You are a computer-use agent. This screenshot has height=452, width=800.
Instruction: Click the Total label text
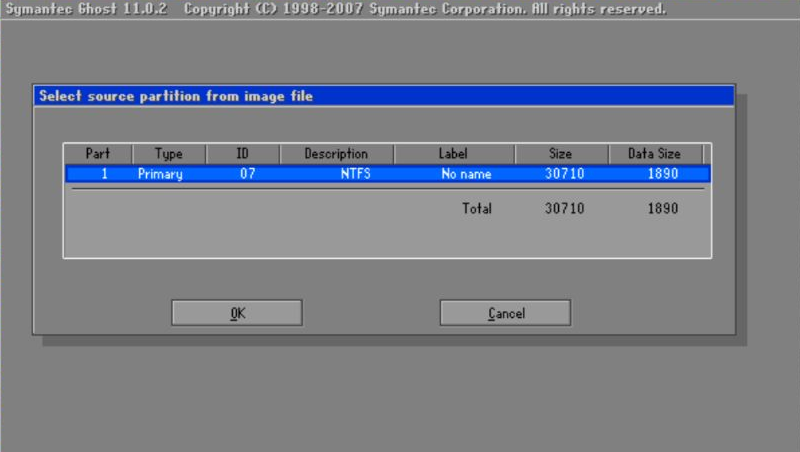pyautogui.click(x=476, y=209)
